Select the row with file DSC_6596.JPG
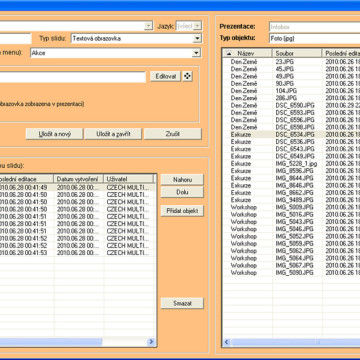 292,120
